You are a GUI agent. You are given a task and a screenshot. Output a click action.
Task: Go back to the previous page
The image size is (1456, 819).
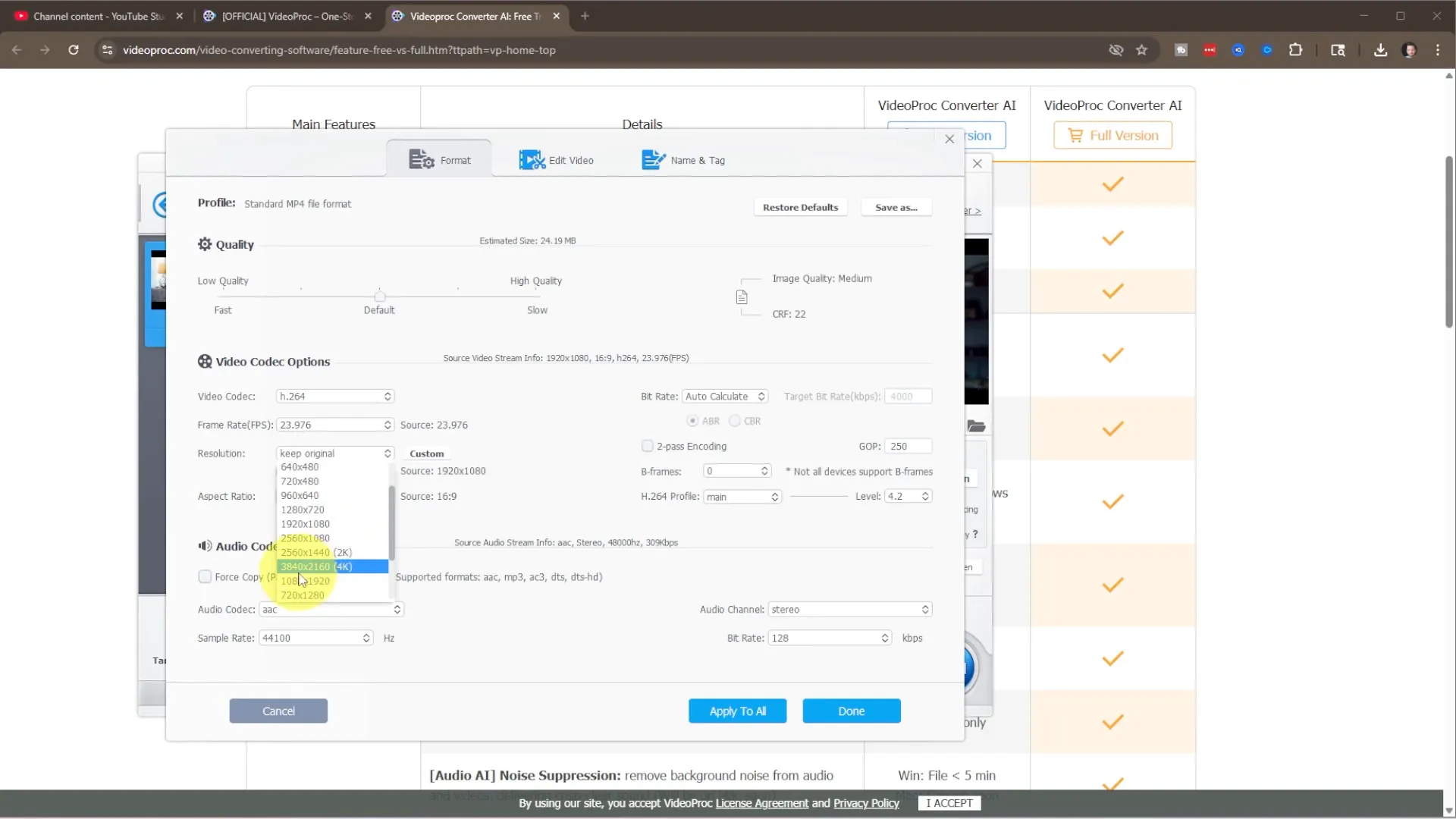click(17, 50)
